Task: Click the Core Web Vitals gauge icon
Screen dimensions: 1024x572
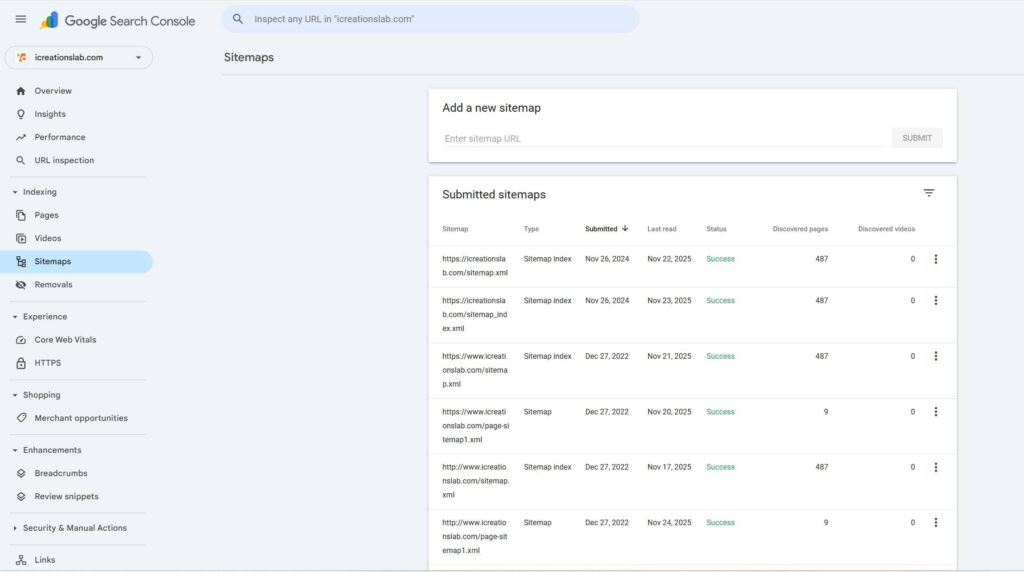Action: pyautogui.click(x=21, y=340)
